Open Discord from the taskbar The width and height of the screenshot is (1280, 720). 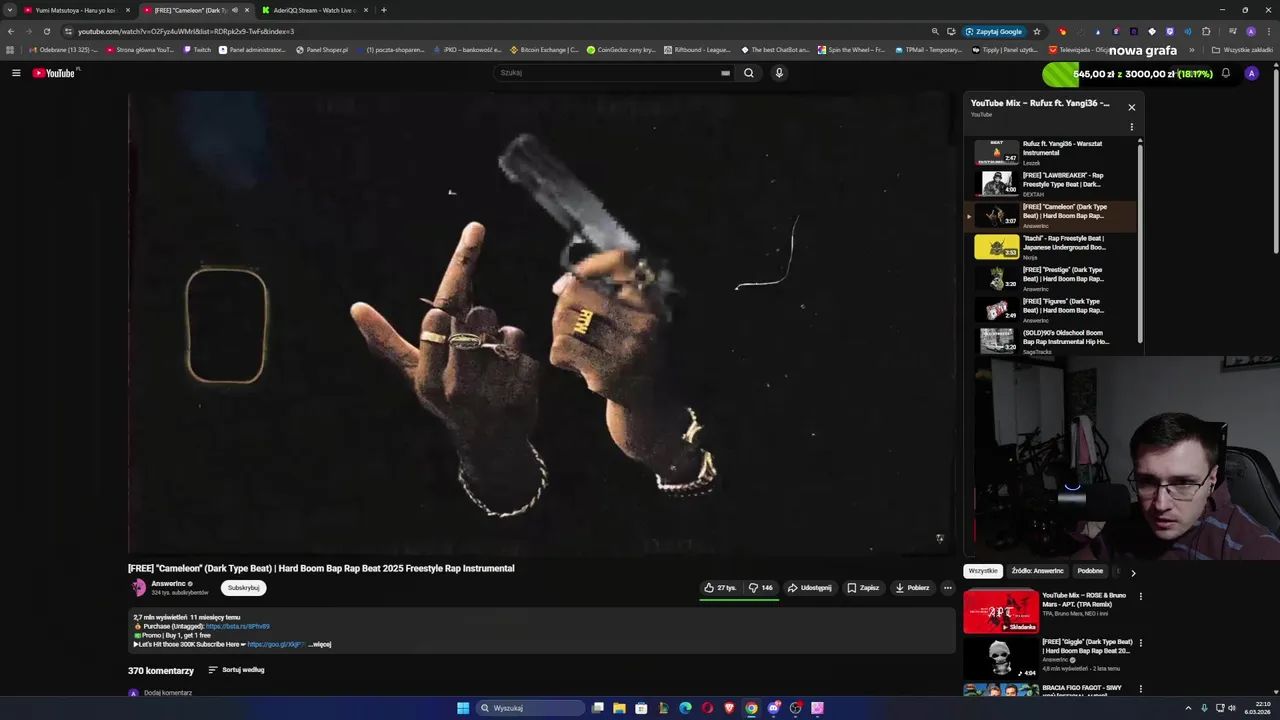tap(773, 708)
